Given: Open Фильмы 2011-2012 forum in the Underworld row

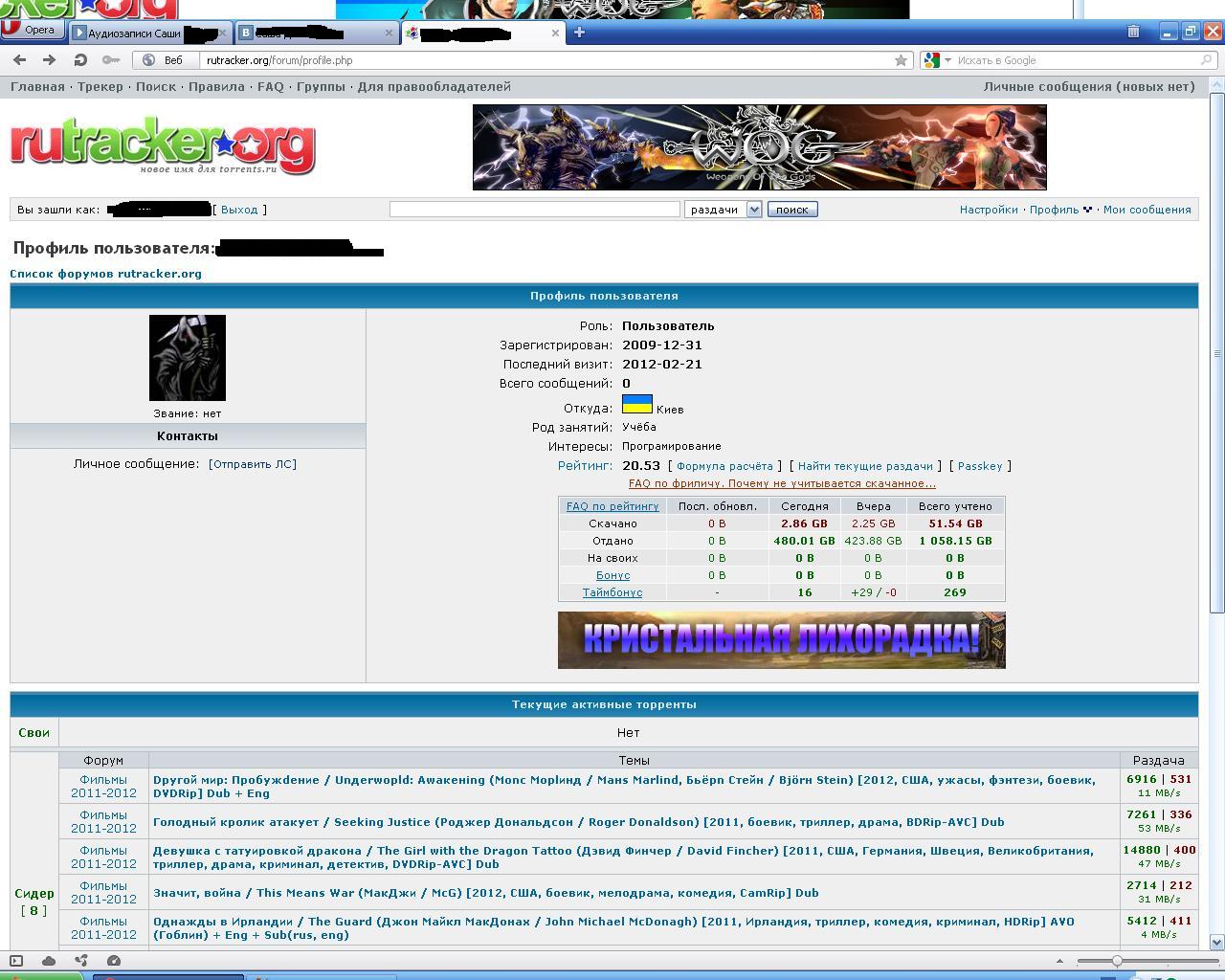Looking at the screenshot, I should pyautogui.click(x=103, y=787).
